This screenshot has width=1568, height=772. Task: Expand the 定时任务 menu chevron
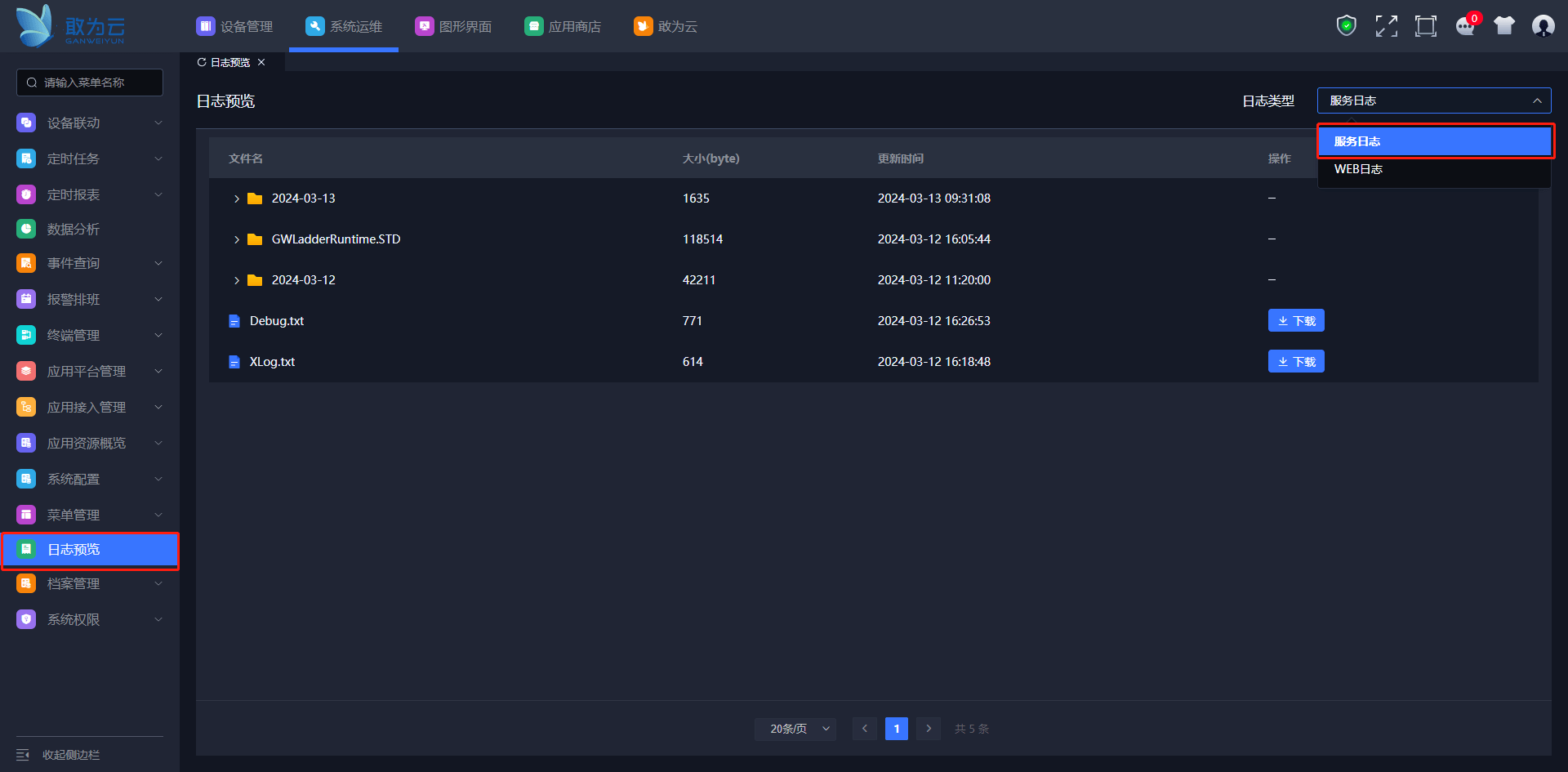[x=158, y=158]
